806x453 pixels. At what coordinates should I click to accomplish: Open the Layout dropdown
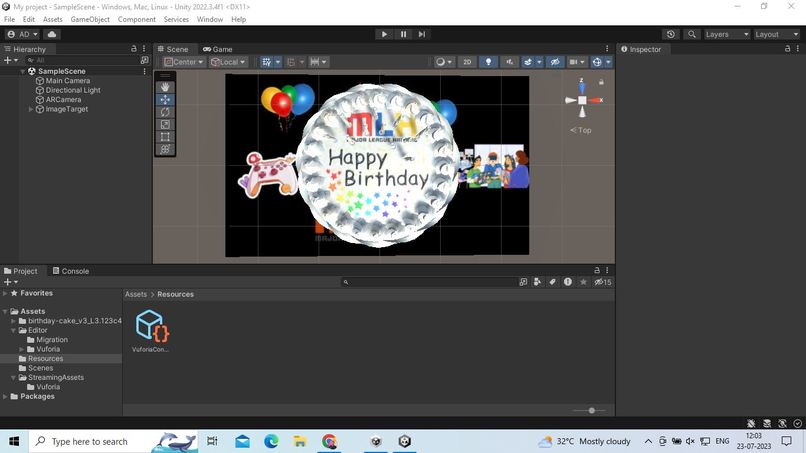coord(777,34)
